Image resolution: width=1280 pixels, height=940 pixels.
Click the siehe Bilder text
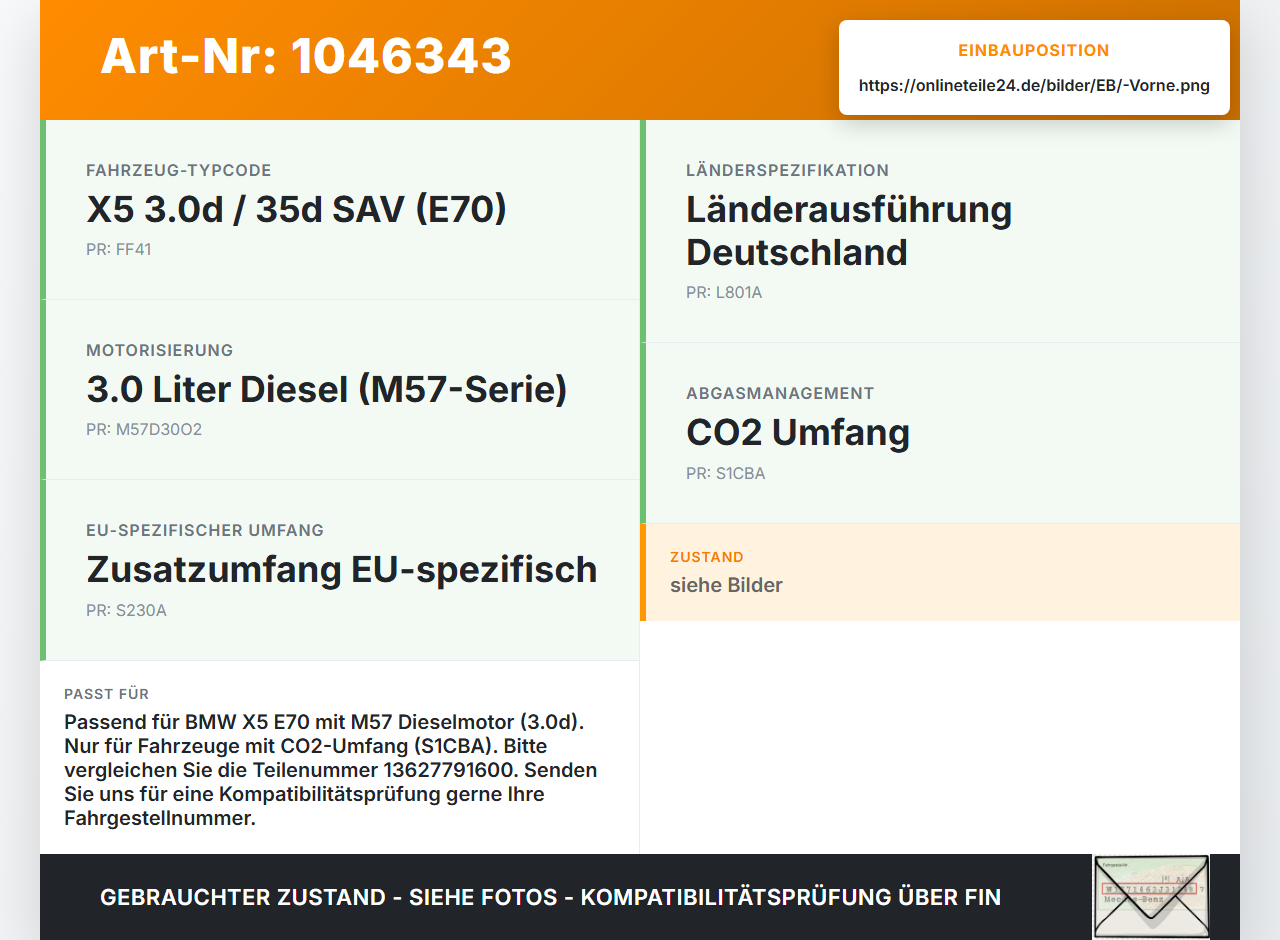pyautogui.click(x=726, y=585)
